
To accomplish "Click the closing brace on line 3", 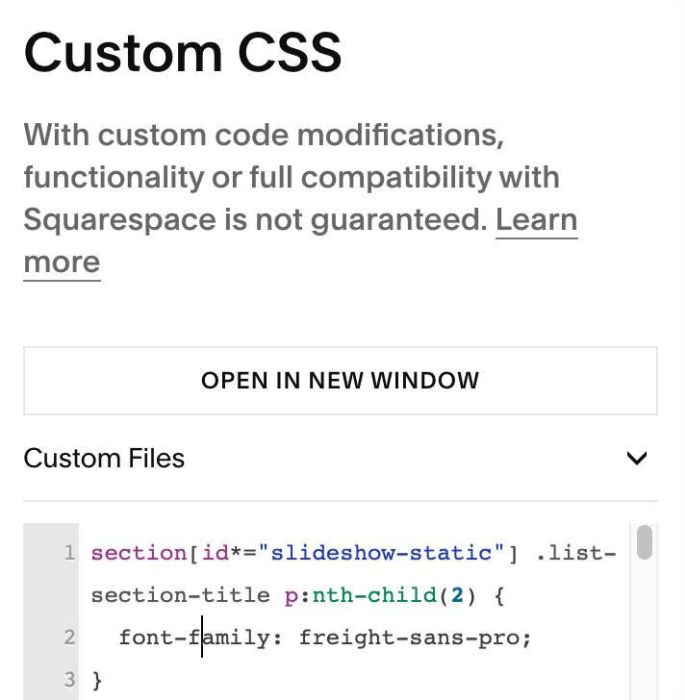I will coord(97,680).
